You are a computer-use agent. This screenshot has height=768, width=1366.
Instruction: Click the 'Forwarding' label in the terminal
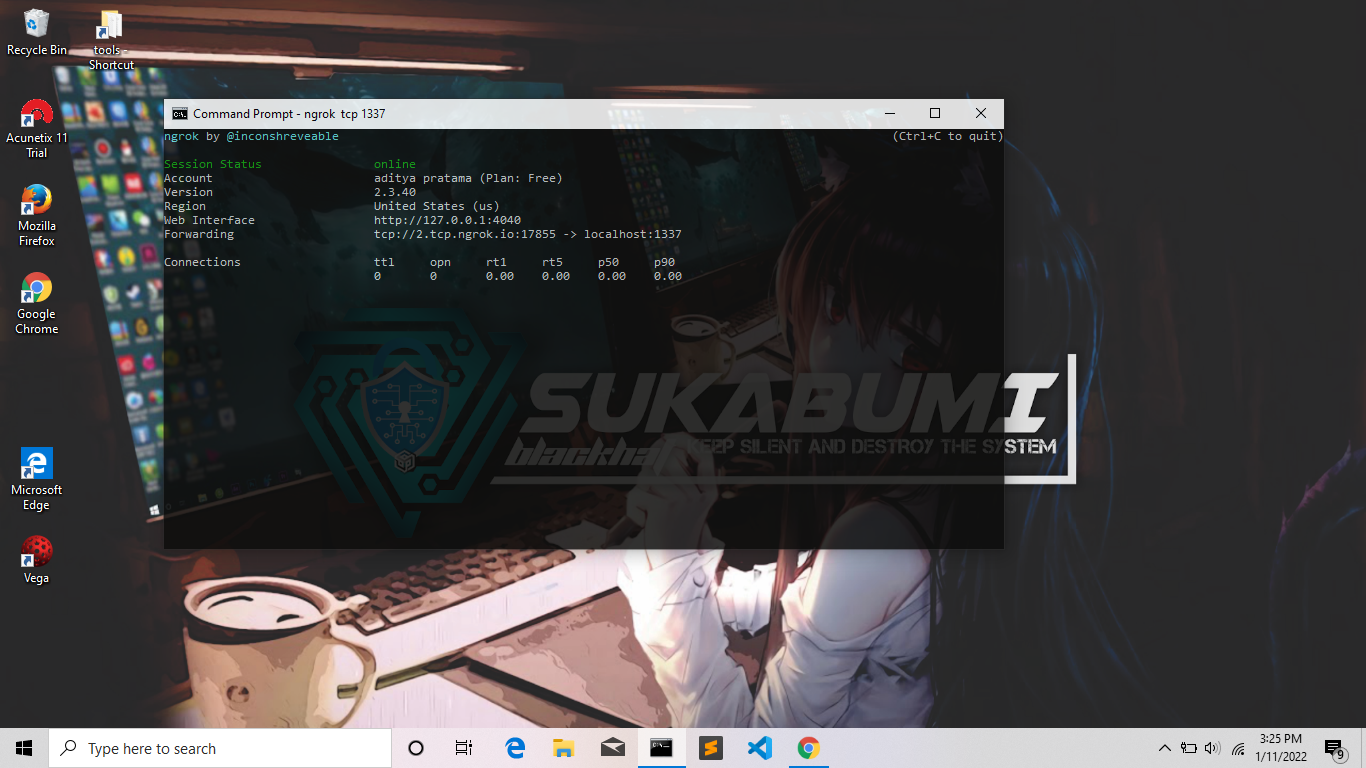pos(199,234)
